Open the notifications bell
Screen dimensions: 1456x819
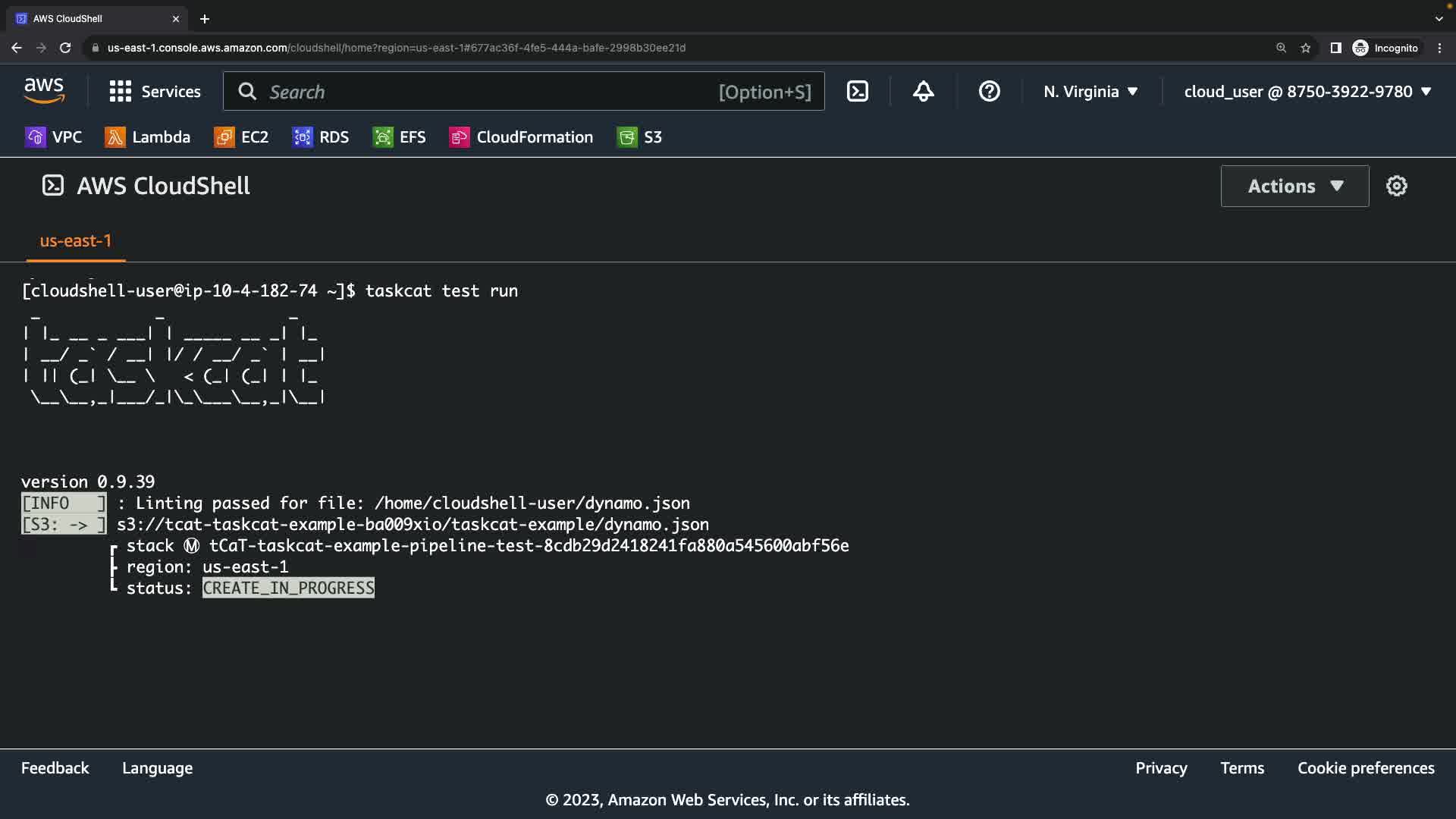coord(923,92)
